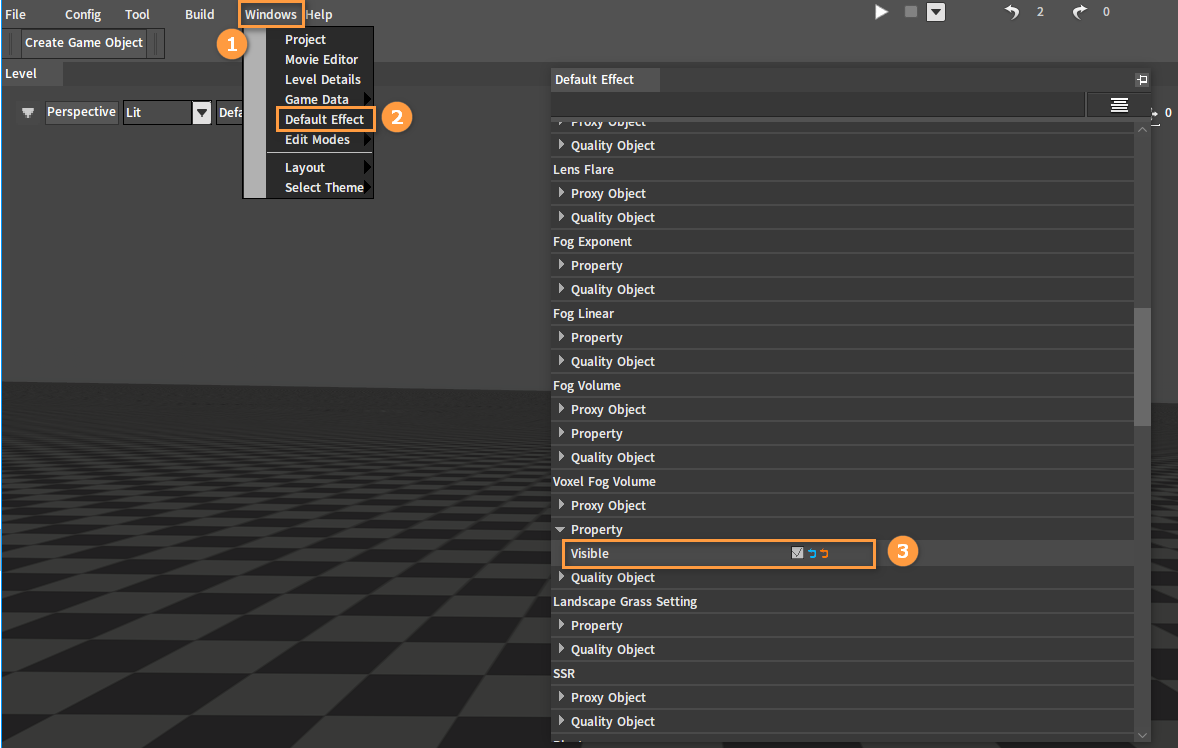Expand Quality Object under SSR

(560, 721)
